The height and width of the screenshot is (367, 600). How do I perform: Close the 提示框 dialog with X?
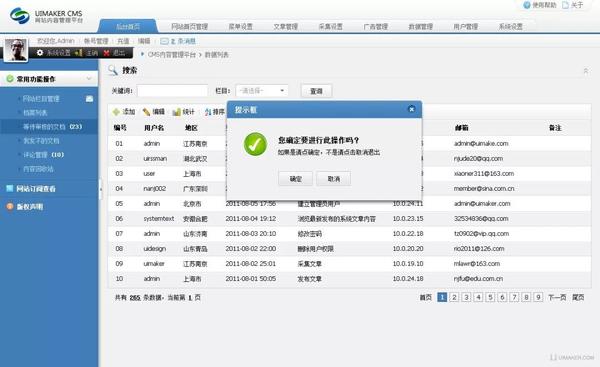coord(411,109)
